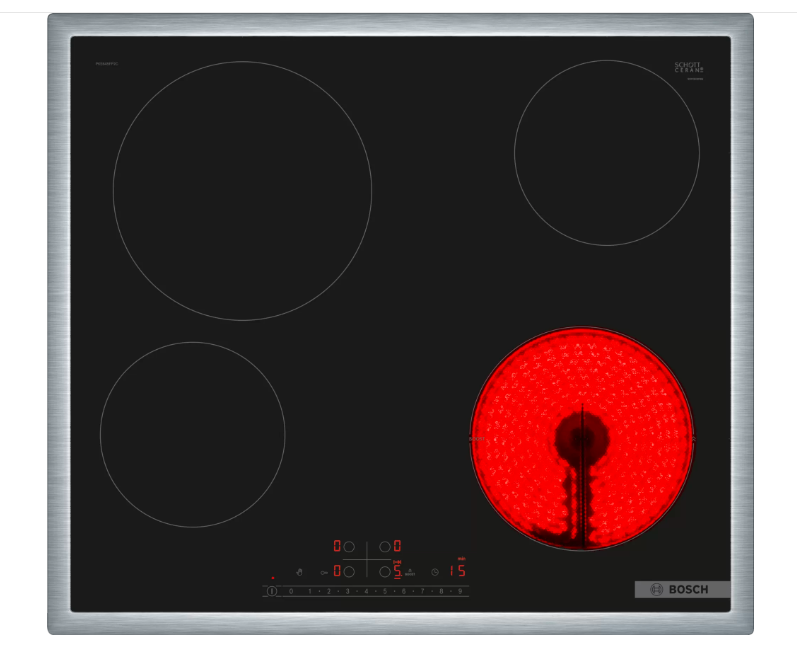Viewport: 797px width, 659px height.
Task: Click the large rear-left cooking zone
Action: click(242, 191)
